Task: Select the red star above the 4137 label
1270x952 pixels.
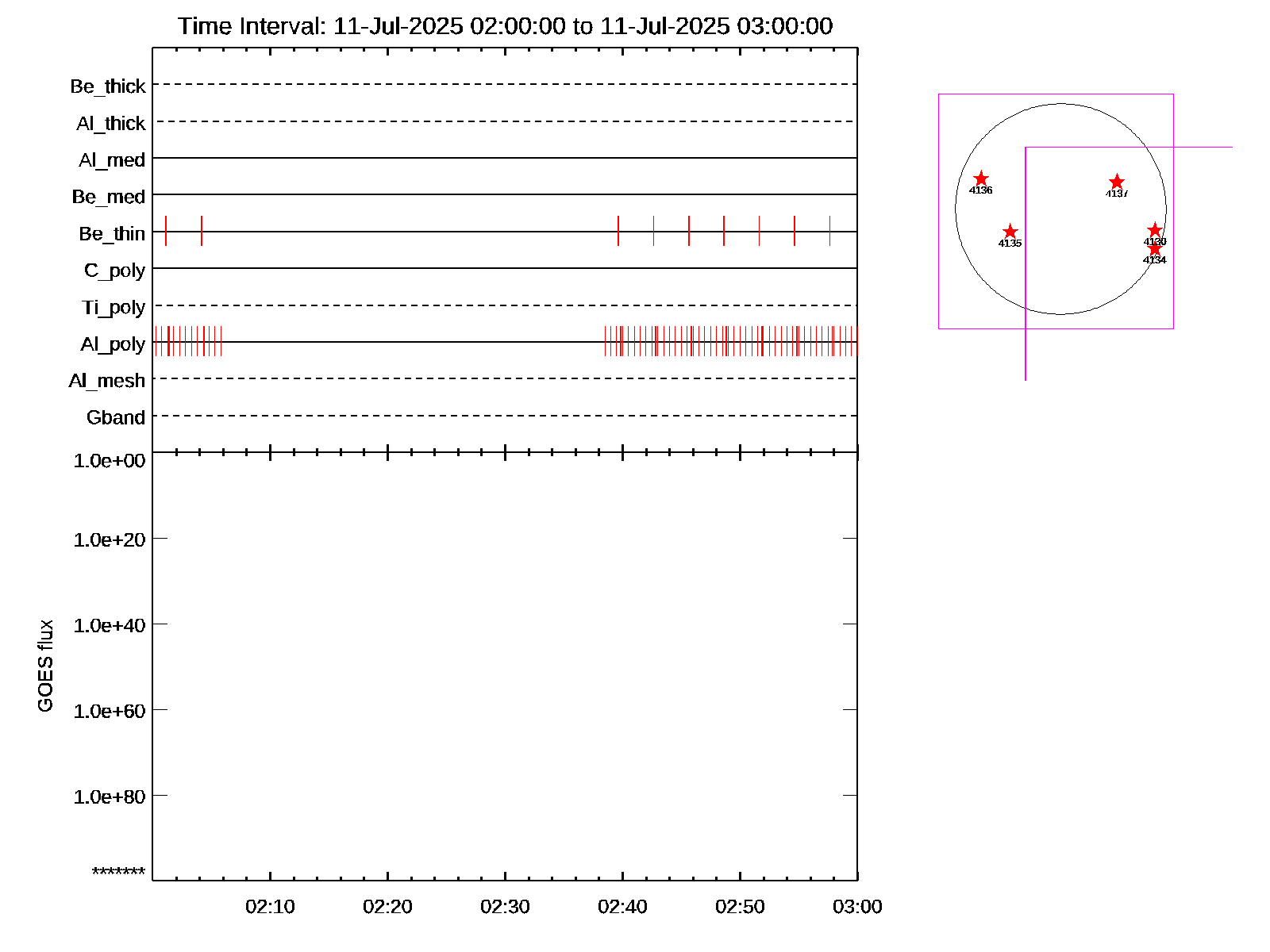Action: 1116,182
